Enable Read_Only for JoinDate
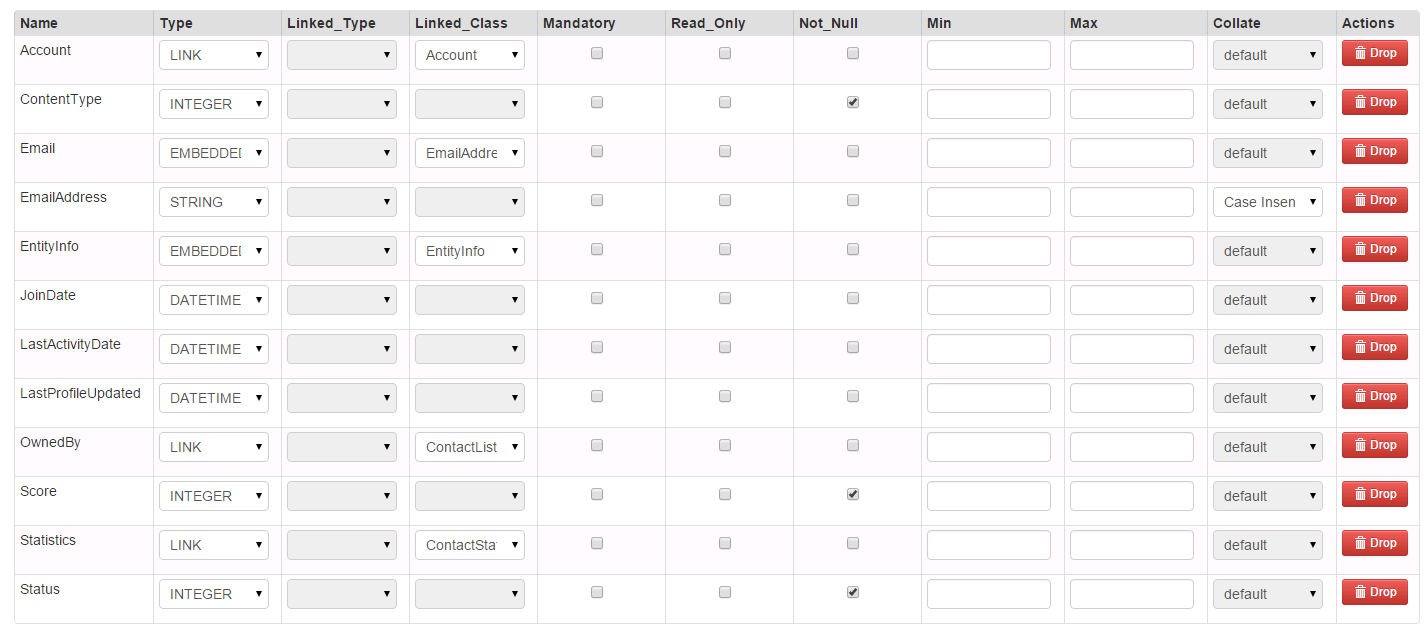 pos(725,298)
